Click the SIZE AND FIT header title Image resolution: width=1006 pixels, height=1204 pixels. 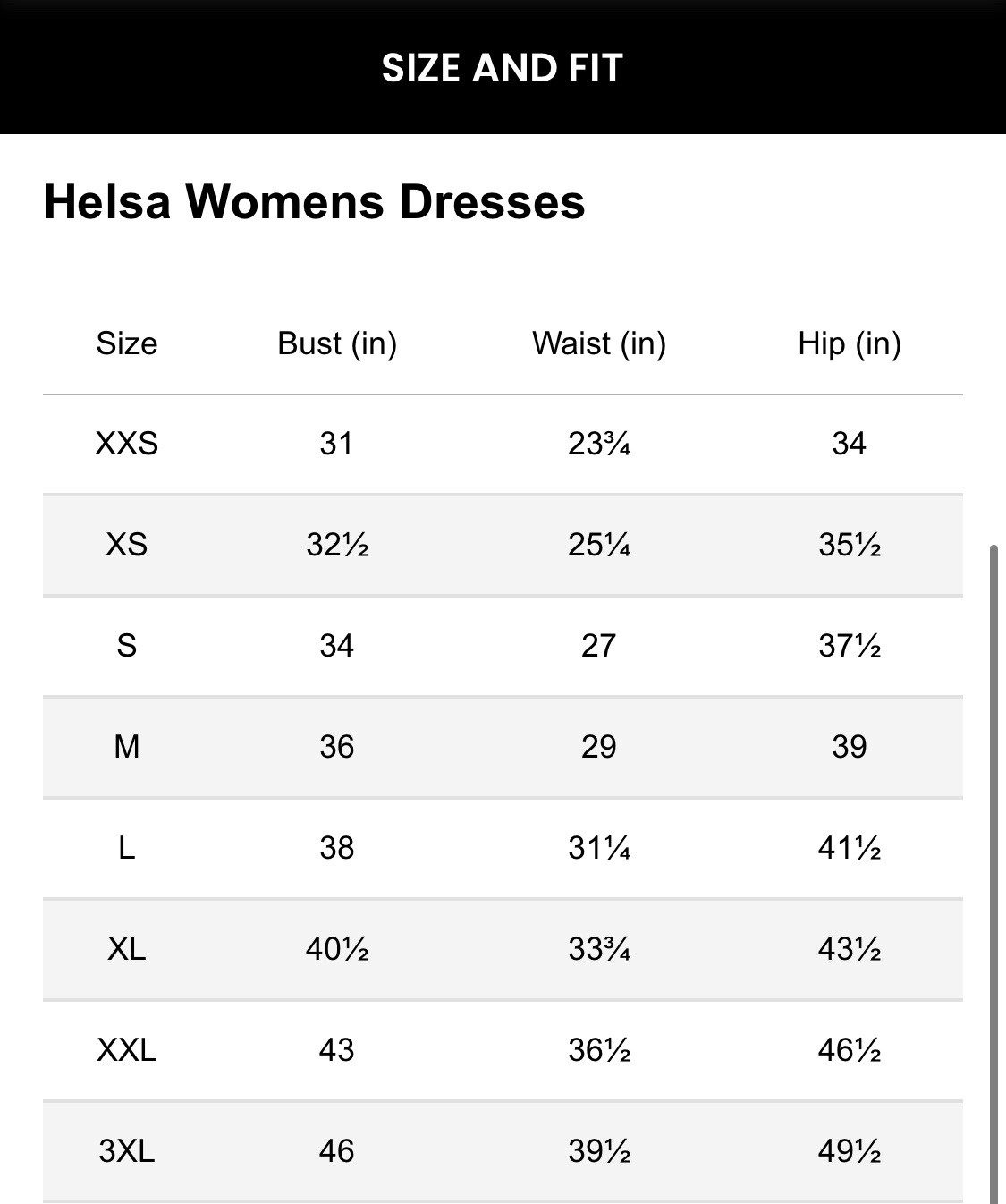(x=502, y=68)
